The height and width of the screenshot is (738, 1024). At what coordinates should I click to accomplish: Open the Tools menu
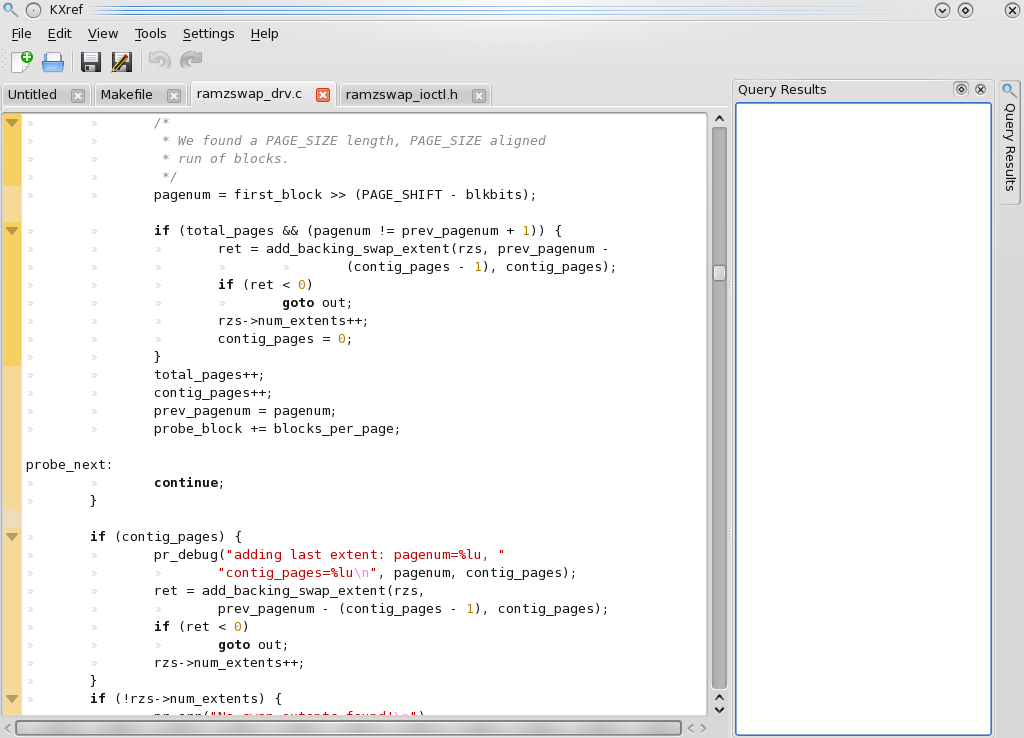point(150,33)
